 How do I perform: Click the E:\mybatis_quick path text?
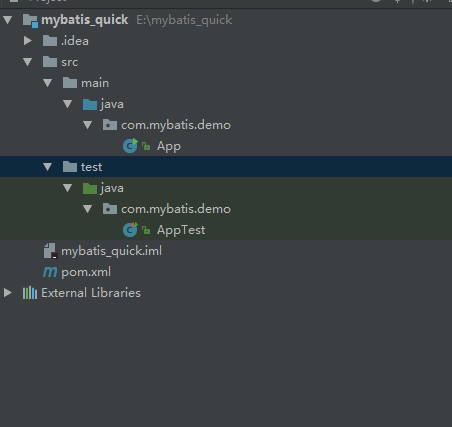coord(184,20)
